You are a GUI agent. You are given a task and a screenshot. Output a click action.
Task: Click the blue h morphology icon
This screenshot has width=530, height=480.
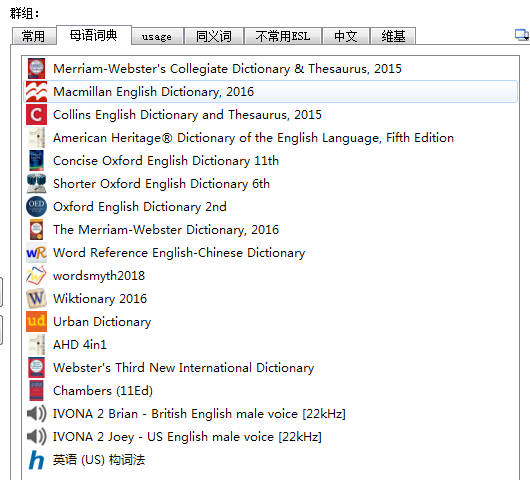tap(36, 460)
